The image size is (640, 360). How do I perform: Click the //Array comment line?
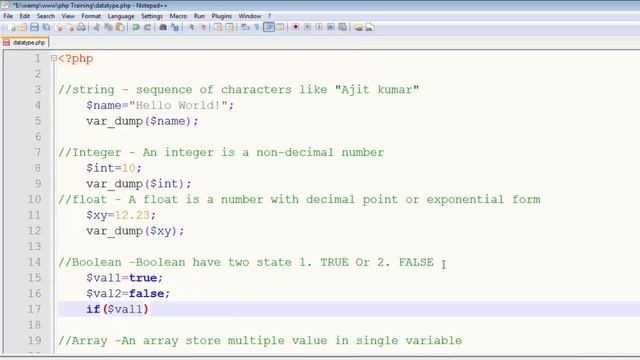(260, 340)
